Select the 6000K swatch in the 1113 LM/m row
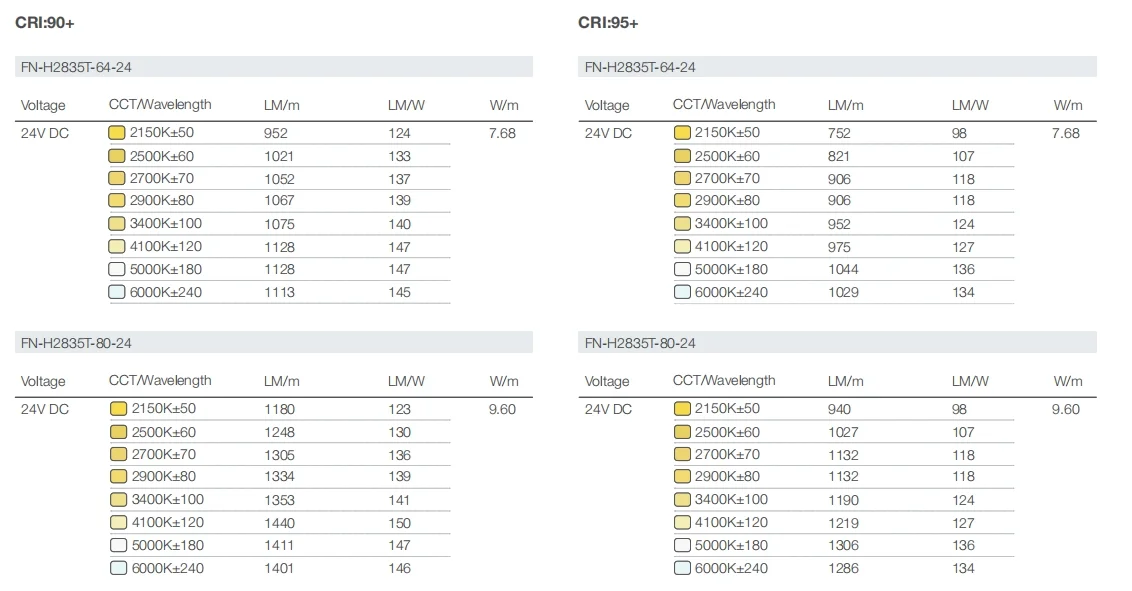This screenshot has width=1132, height=591. pyautogui.click(x=117, y=292)
